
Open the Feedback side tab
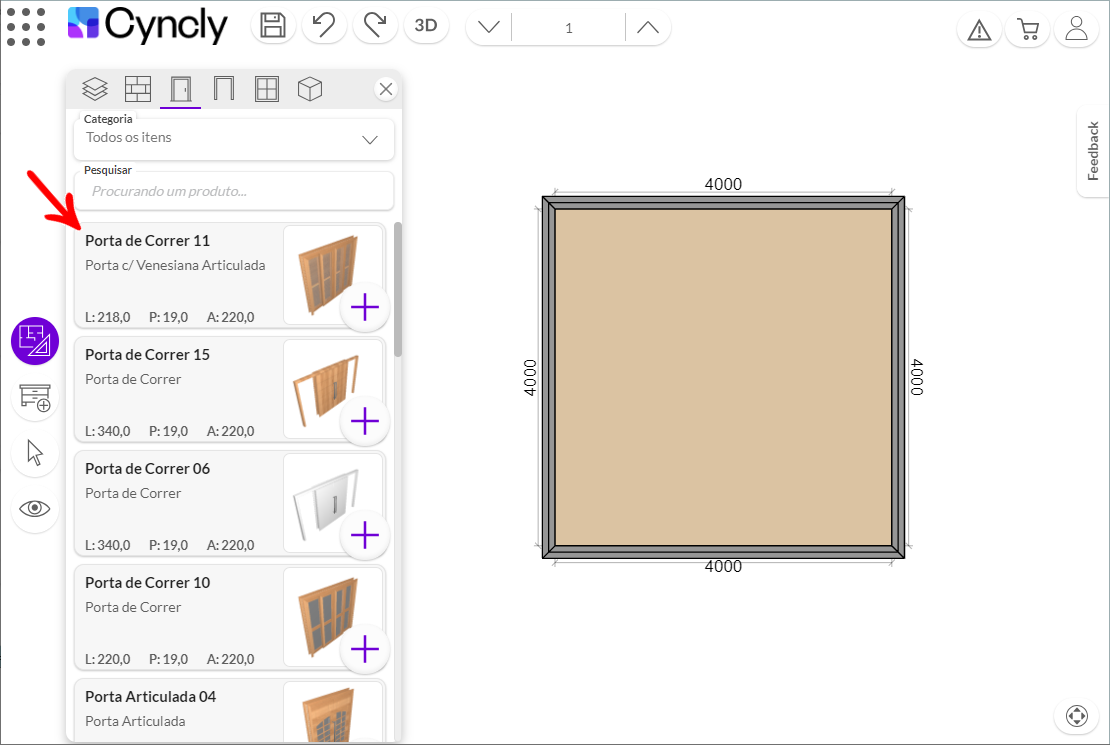pos(1093,151)
